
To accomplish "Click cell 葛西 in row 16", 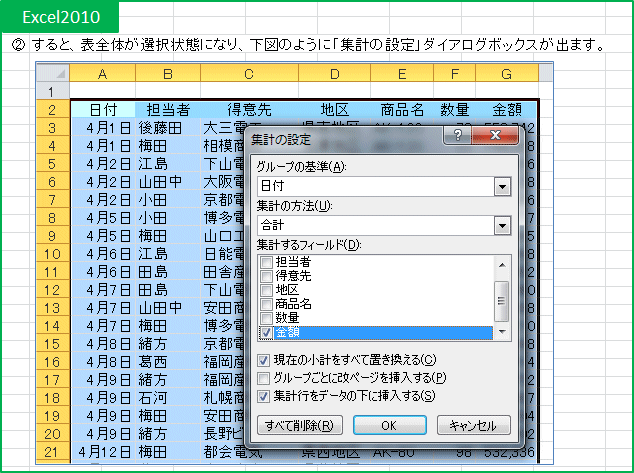I will point(168,362).
